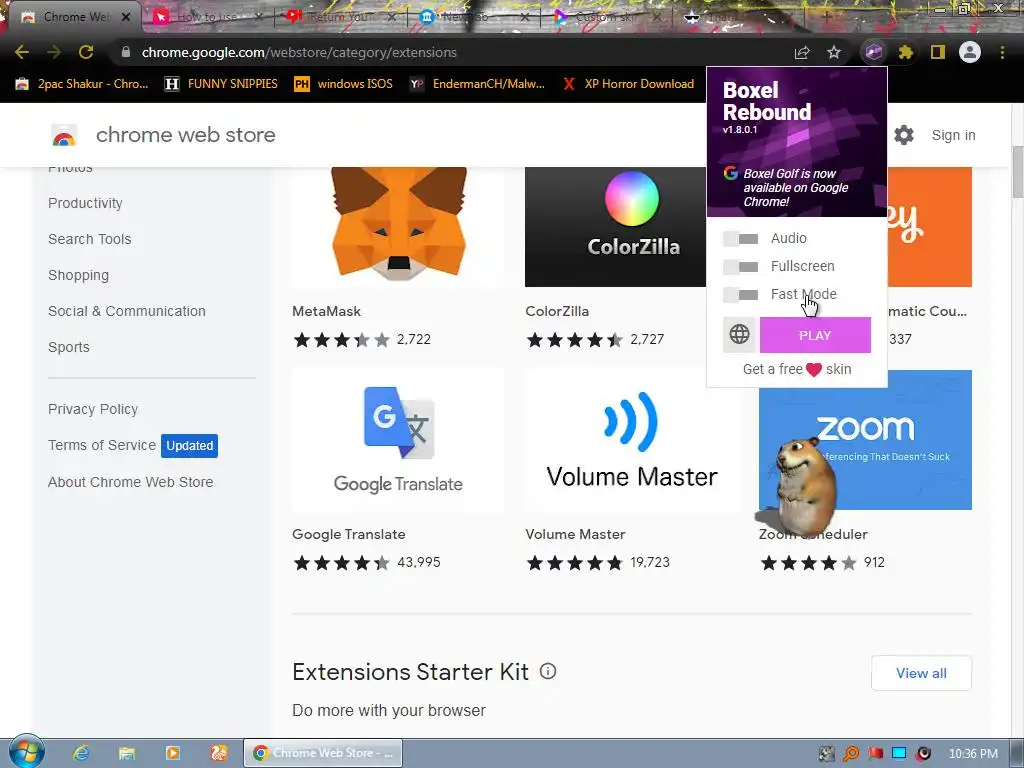Open the Privacy Policy link
Viewport: 1024px width, 768px height.
click(93, 409)
